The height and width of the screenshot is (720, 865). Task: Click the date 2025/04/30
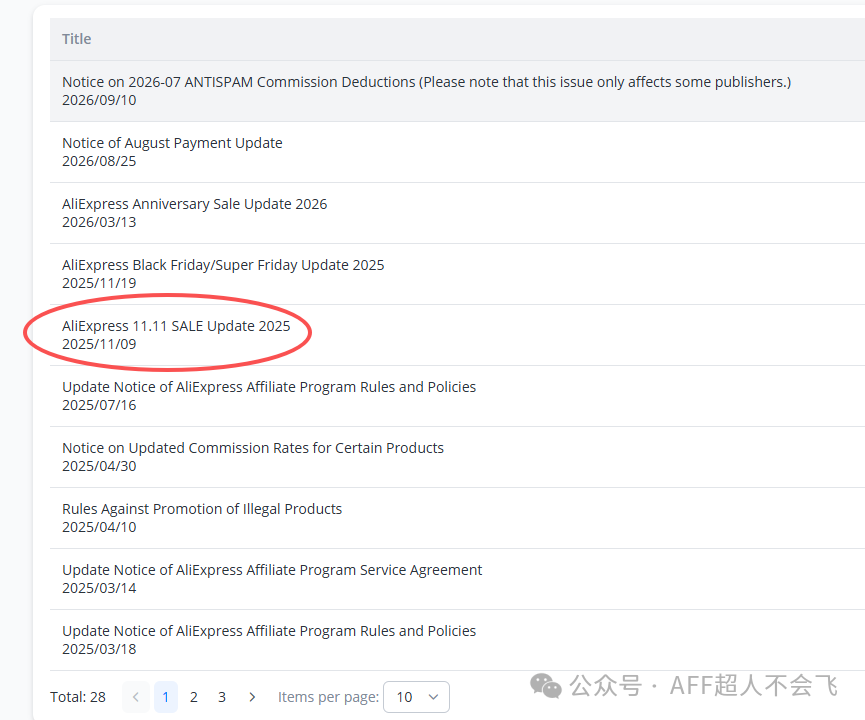(x=99, y=466)
